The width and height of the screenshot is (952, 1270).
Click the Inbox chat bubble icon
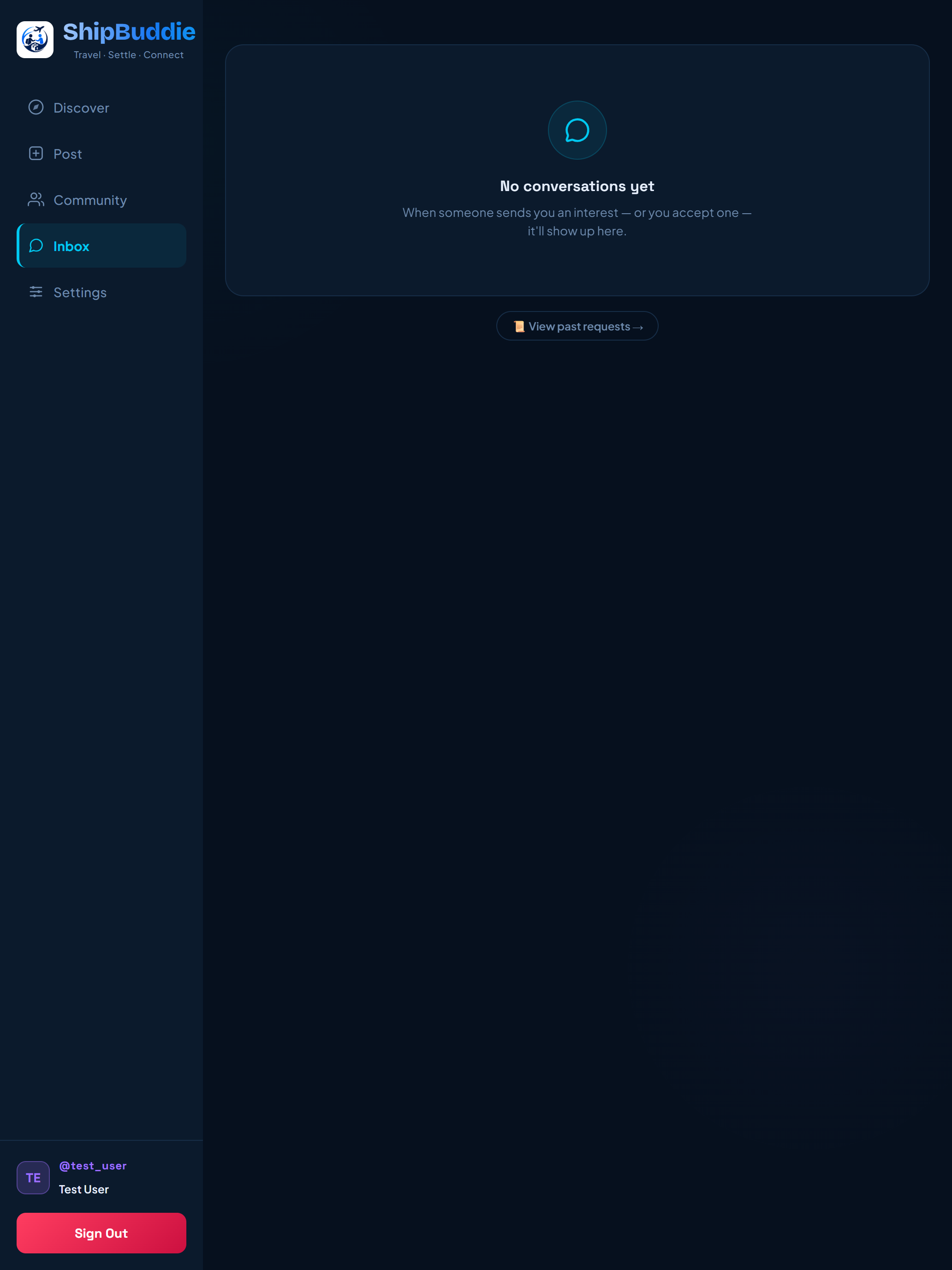point(36,246)
